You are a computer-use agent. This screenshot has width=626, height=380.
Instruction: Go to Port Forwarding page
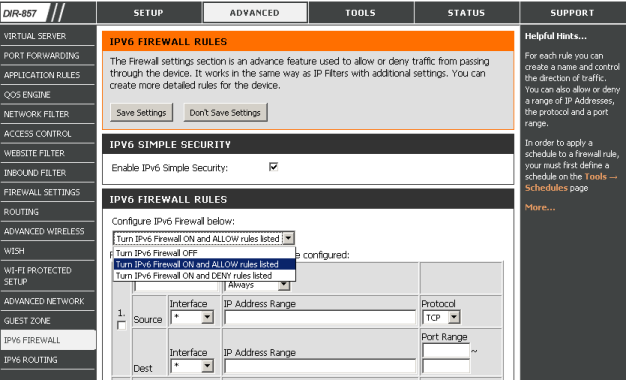[x=47, y=55]
